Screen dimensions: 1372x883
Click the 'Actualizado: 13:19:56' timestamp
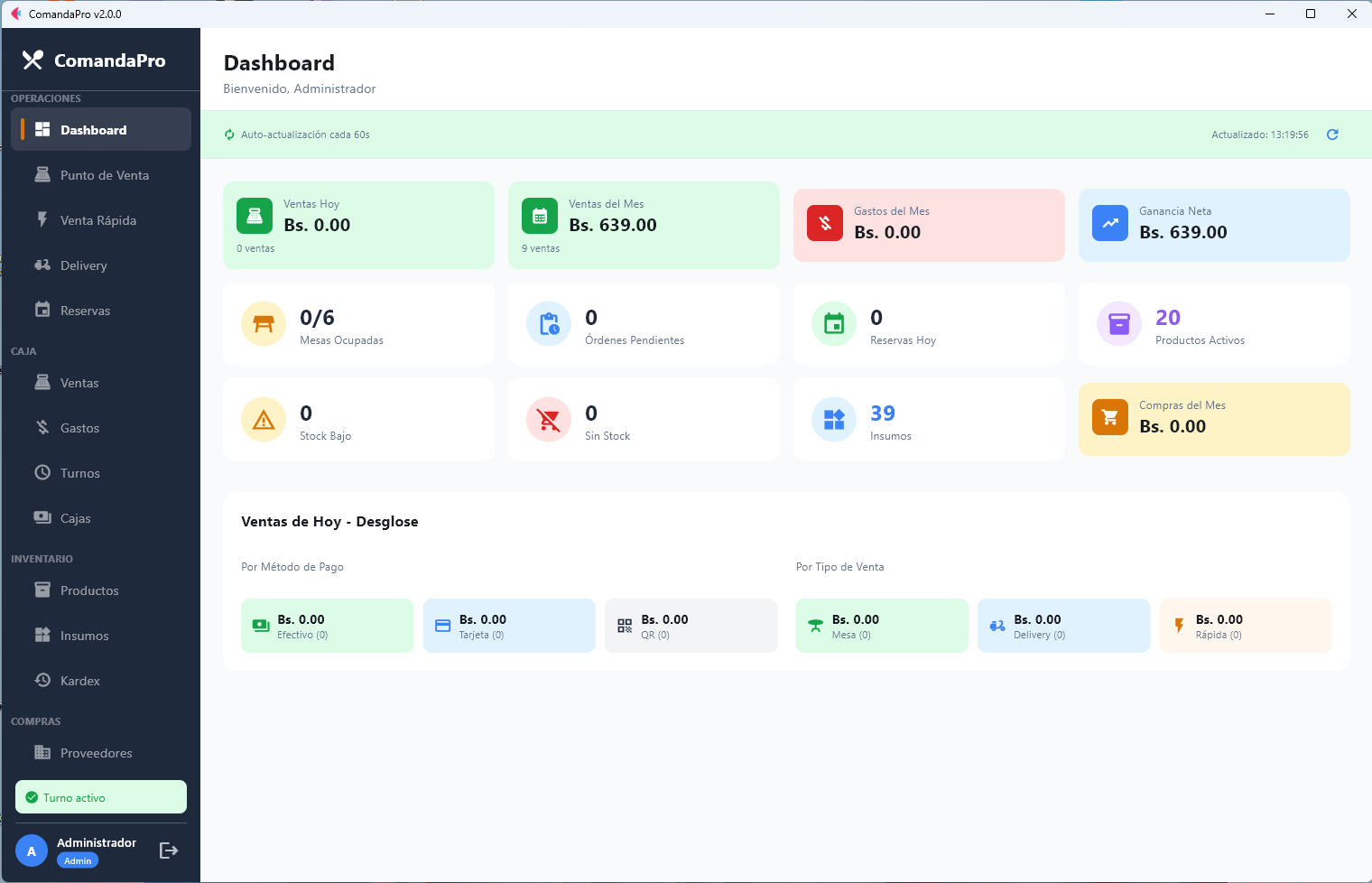[x=1260, y=135]
